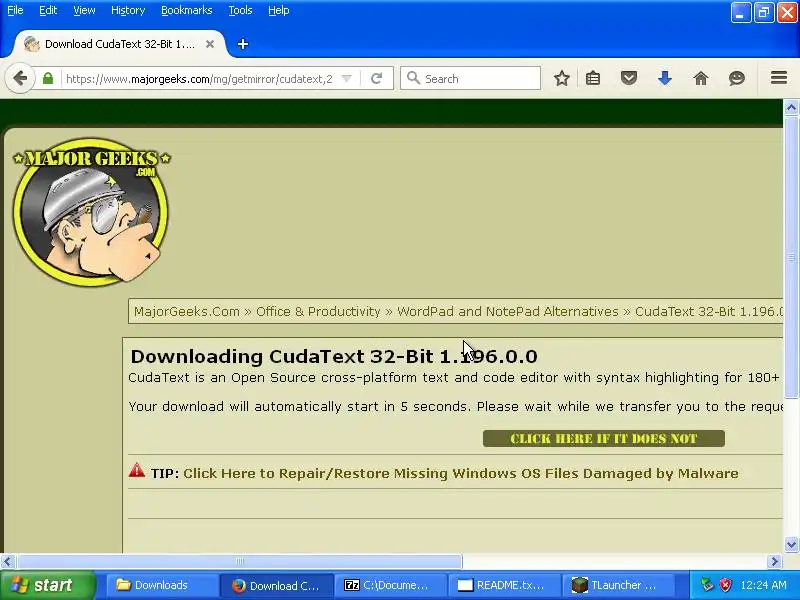Click the 12:24 AM system clock
The width and height of the screenshot is (800, 600).
(x=764, y=585)
